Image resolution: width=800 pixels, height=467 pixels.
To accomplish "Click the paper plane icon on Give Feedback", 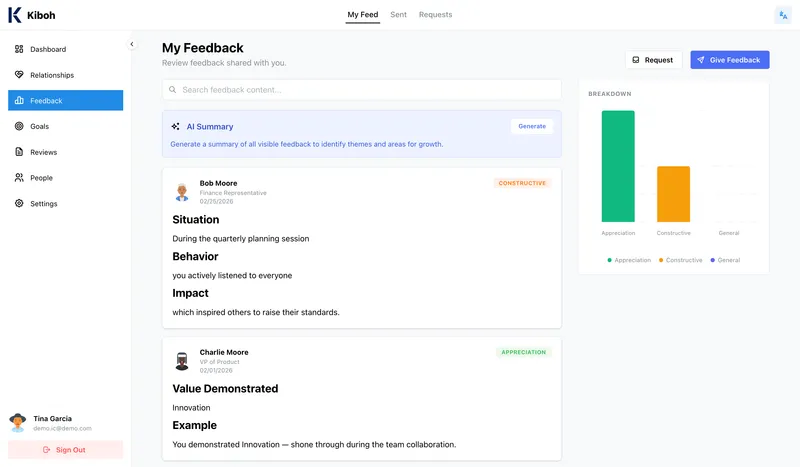I will click(701, 60).
